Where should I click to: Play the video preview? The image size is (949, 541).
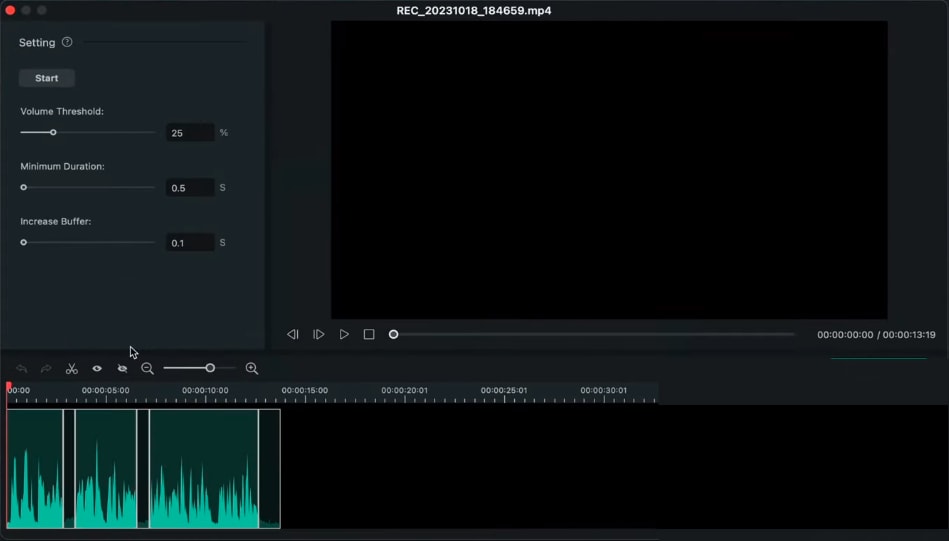[344, 335]
